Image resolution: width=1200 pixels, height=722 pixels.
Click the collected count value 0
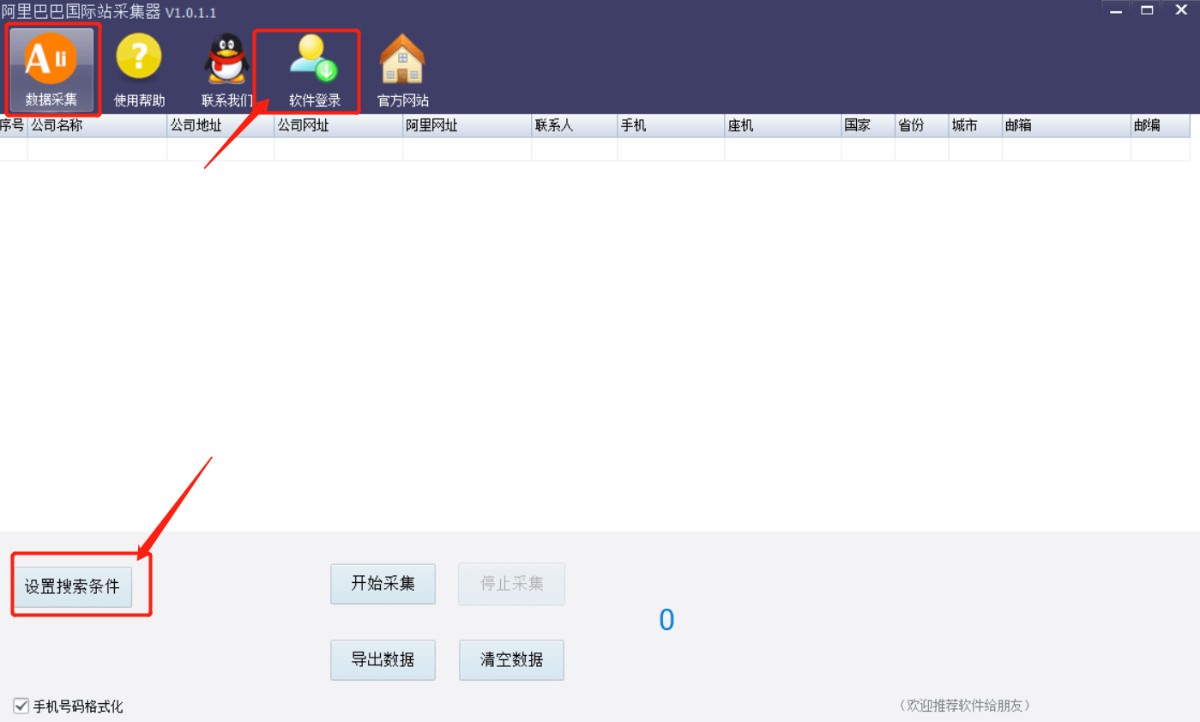[667, 620]
